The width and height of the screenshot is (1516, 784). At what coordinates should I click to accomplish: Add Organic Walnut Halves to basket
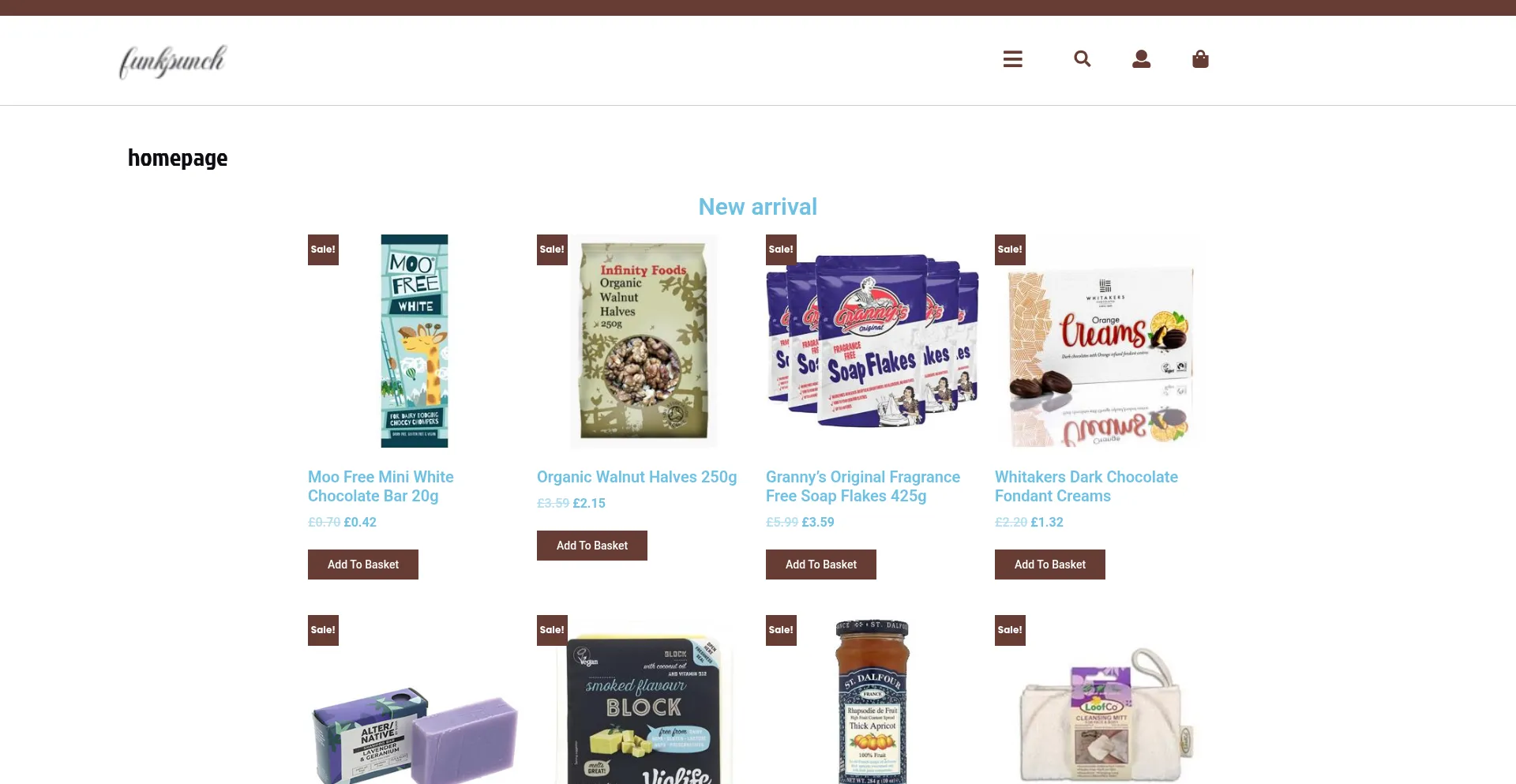[x=592, y=546]
